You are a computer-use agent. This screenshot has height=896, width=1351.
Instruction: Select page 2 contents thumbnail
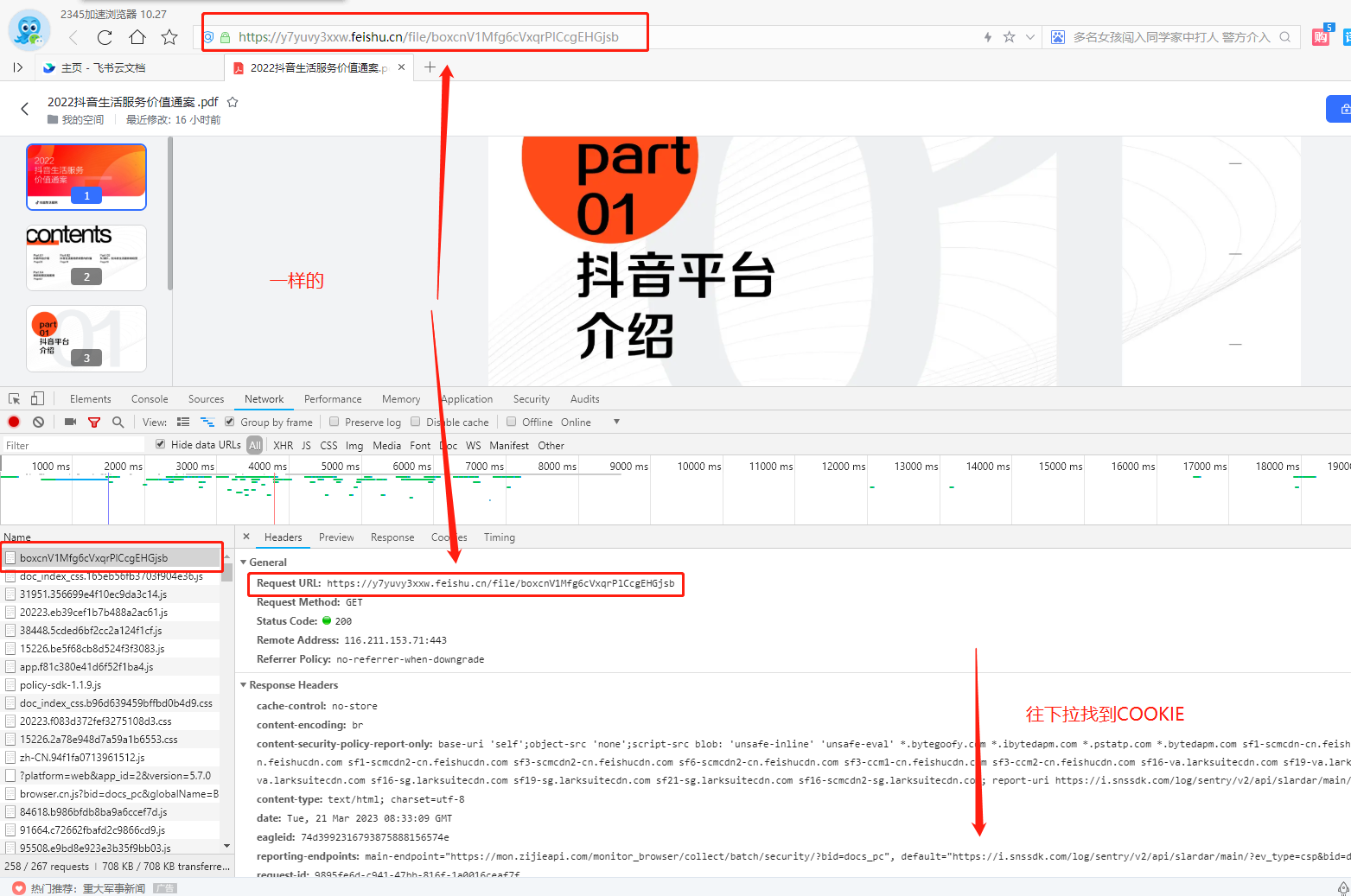tap(86, 257)
